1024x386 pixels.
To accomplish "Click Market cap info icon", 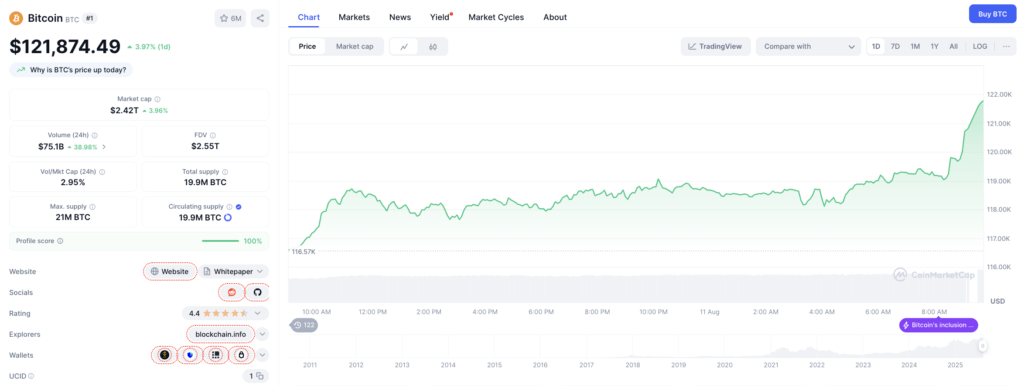I will [x=157, y=99].
